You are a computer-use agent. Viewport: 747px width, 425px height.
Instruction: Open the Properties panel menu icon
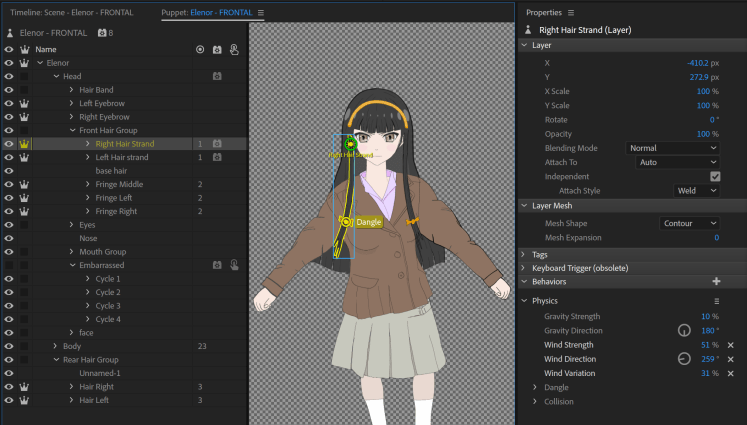[x=571, y=13]
